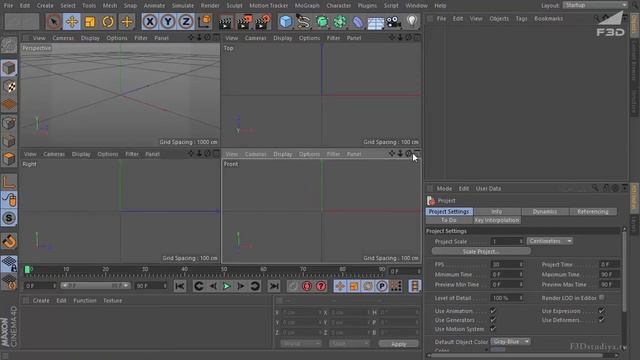
Task: Open the Centimeters unit dropdown
Action: 550,241
